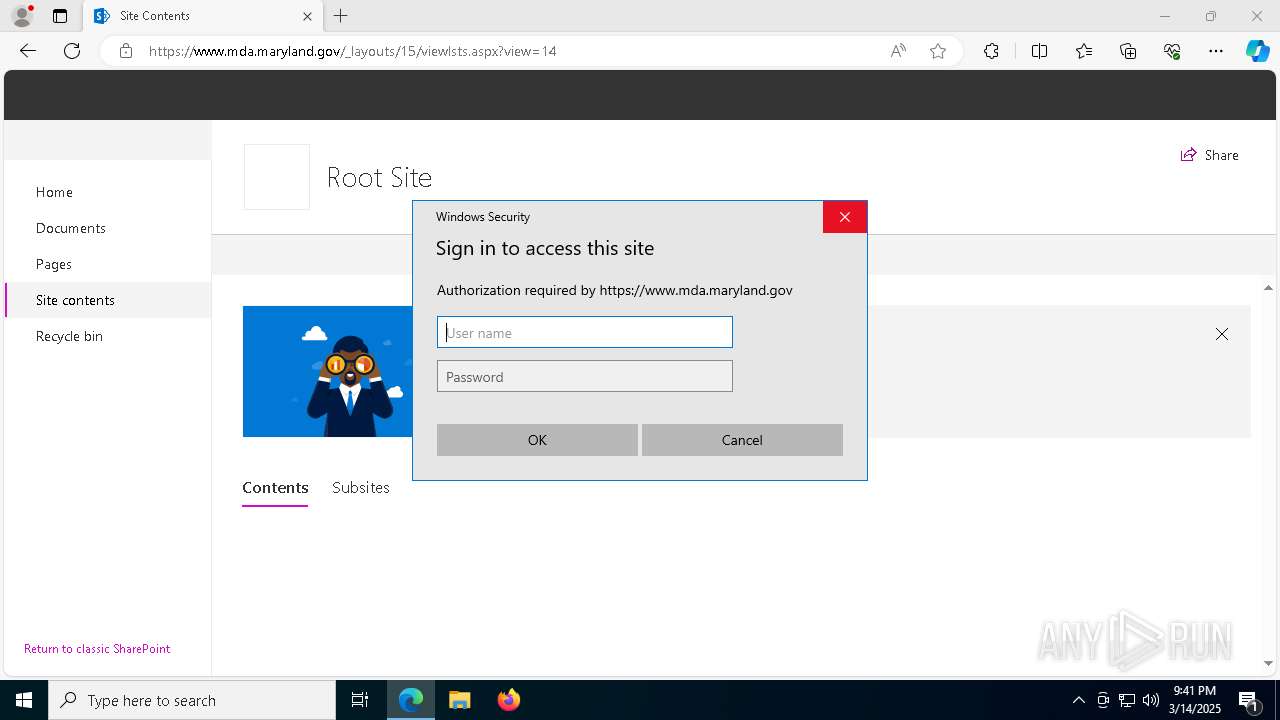Click the page scrollbar down arrow
The image size is (1280, 720).
[1268, 663]
